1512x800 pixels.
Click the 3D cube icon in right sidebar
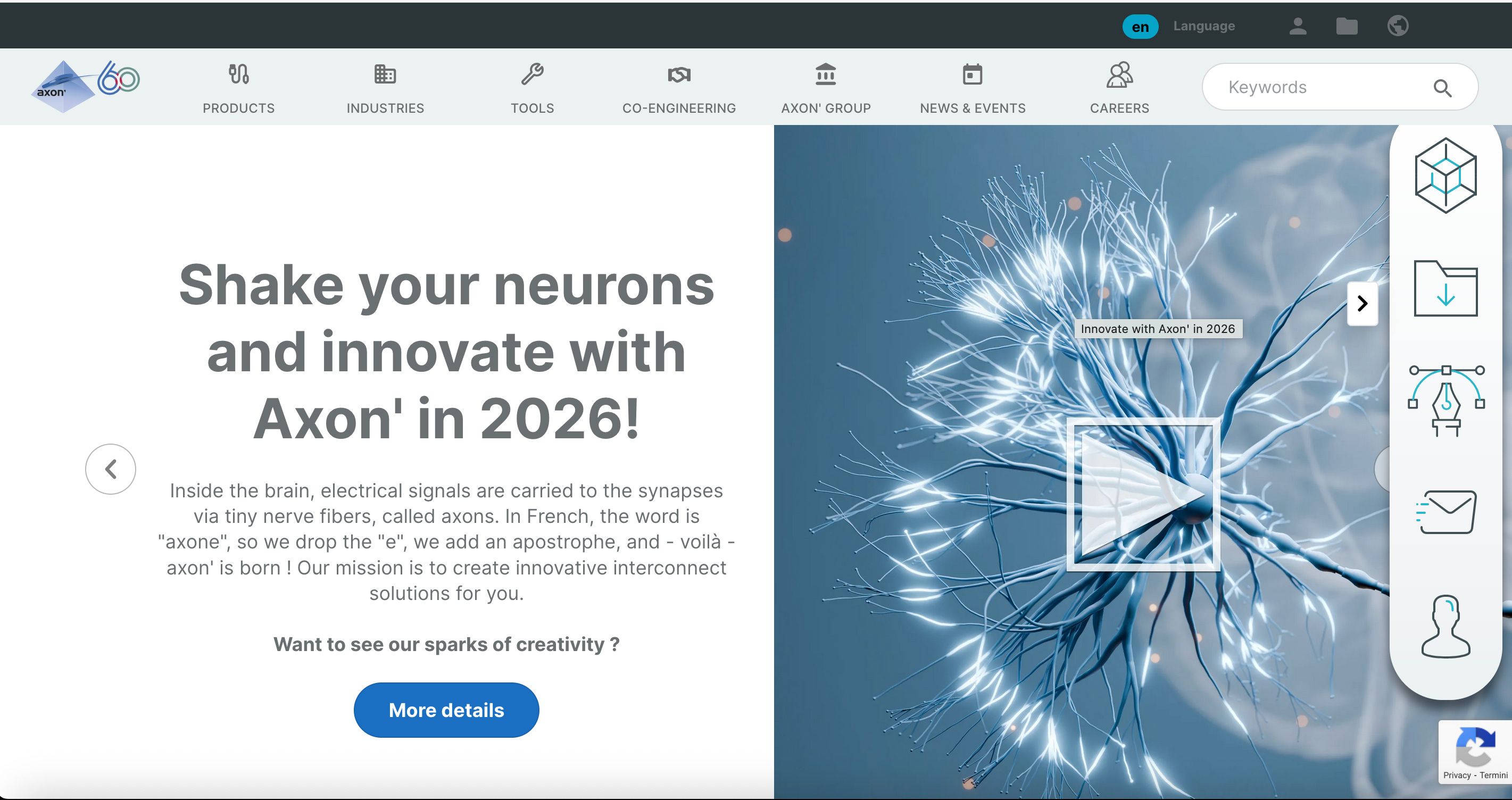click(x=1445, y=175)
